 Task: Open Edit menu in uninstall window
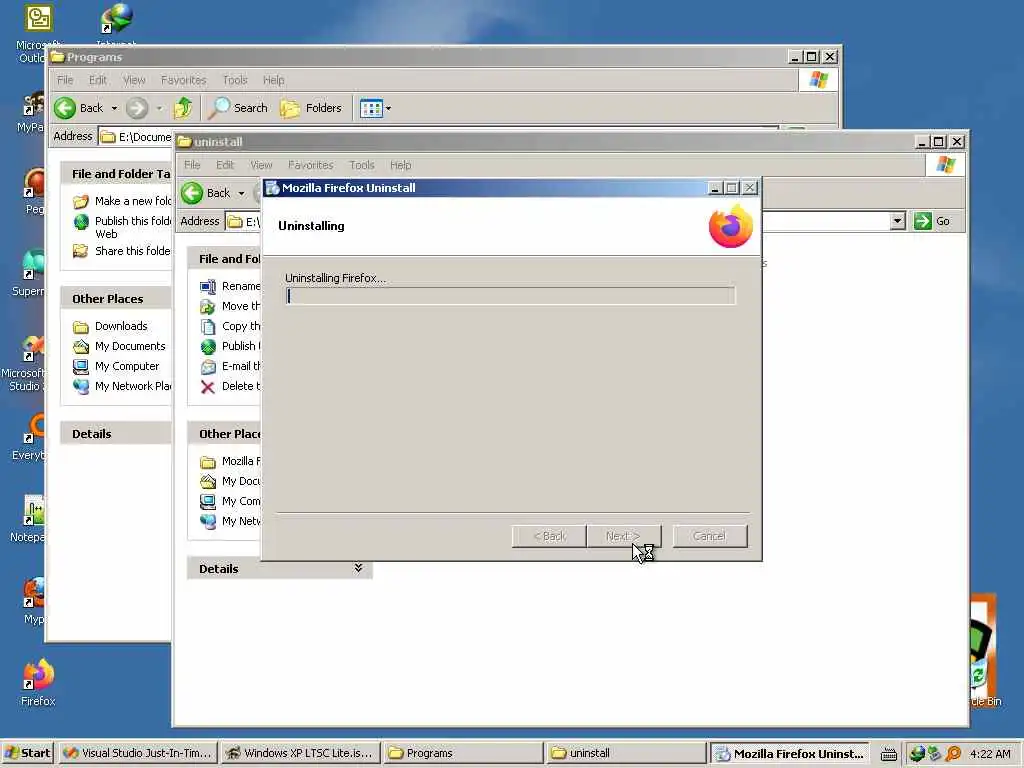(225, 165)
